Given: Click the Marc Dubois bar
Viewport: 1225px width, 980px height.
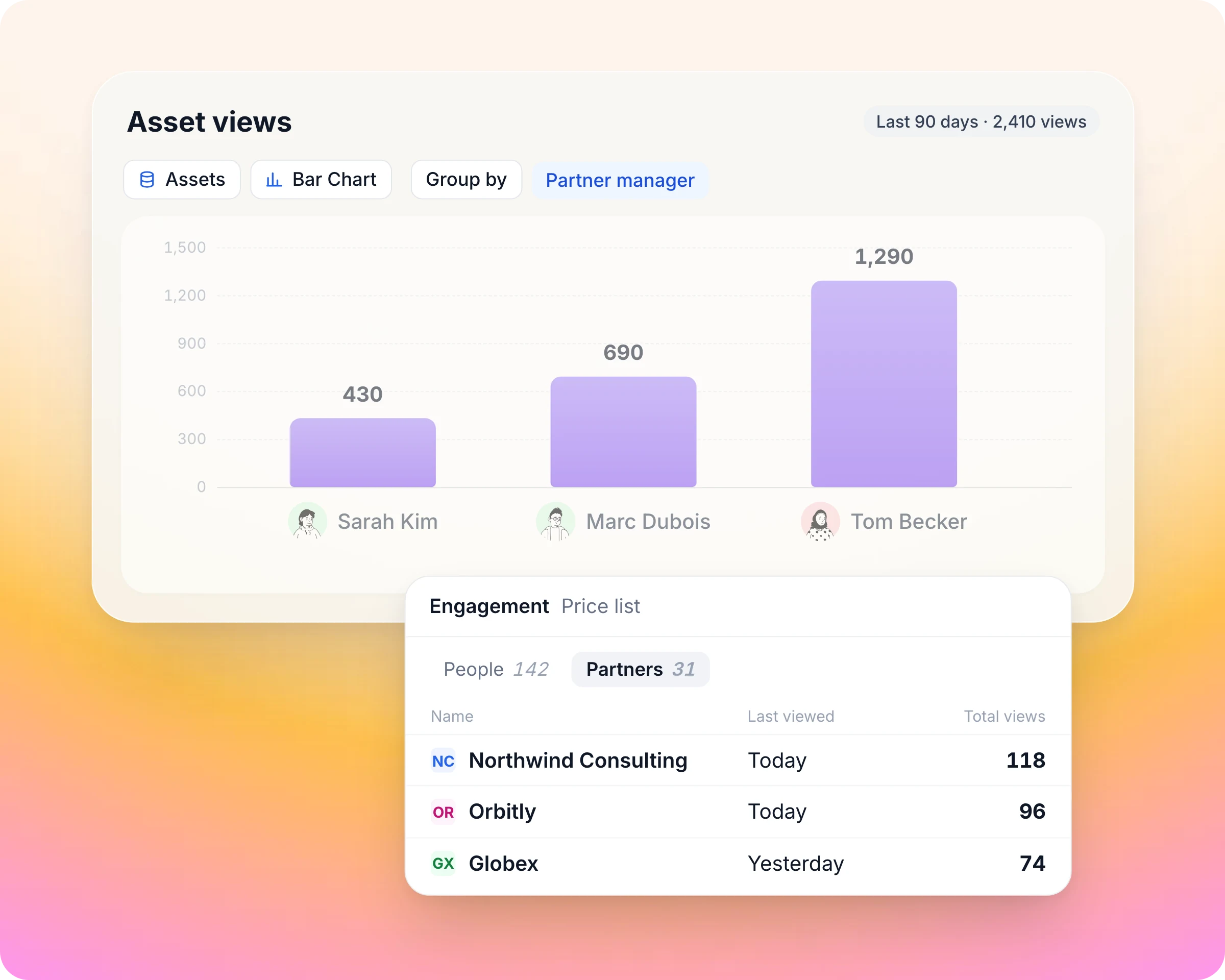Looking at the screenshot, I should pyautogui.click(x=623, y=432).
